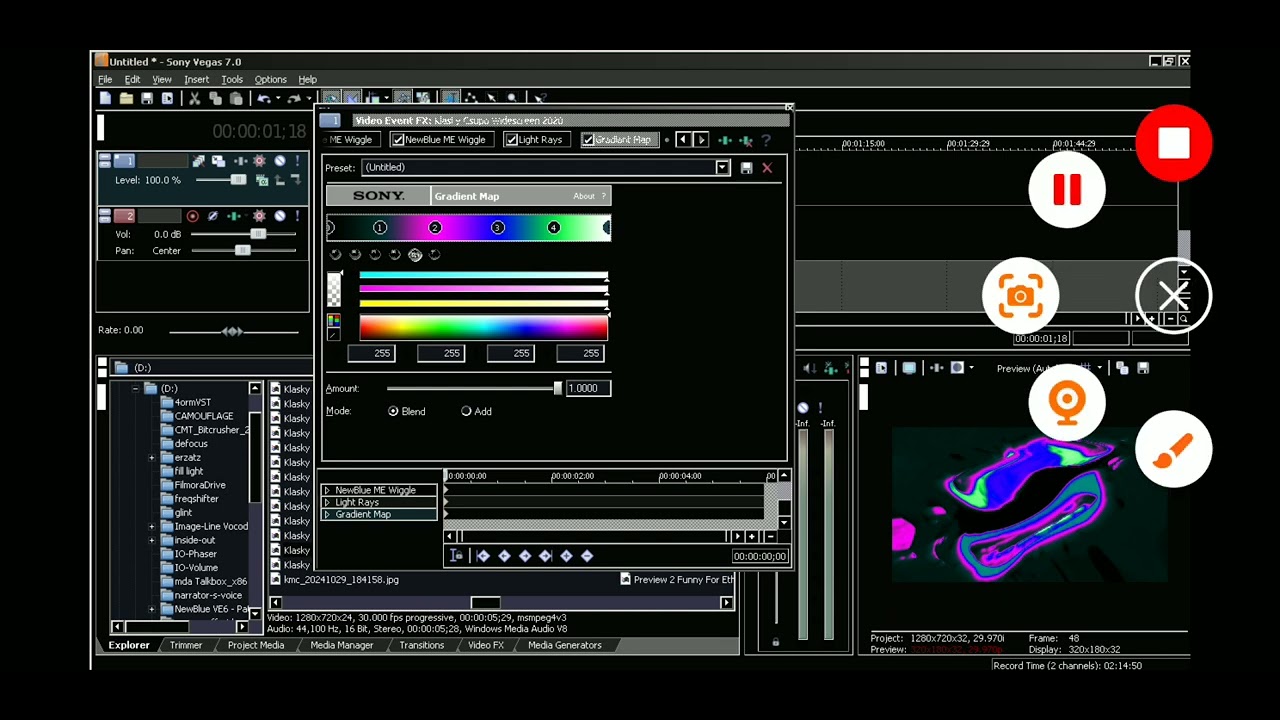Expand the inside-out folder
The image size is (1280, 720).
152,540
